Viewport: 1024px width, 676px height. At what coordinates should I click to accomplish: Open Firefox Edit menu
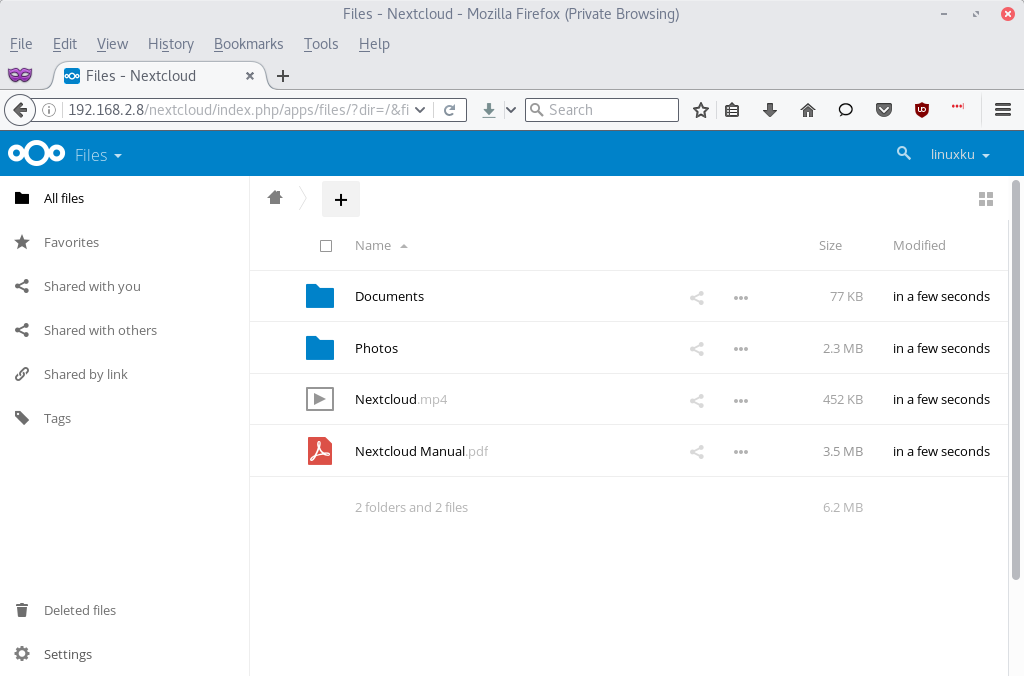[x=65, y=44]
